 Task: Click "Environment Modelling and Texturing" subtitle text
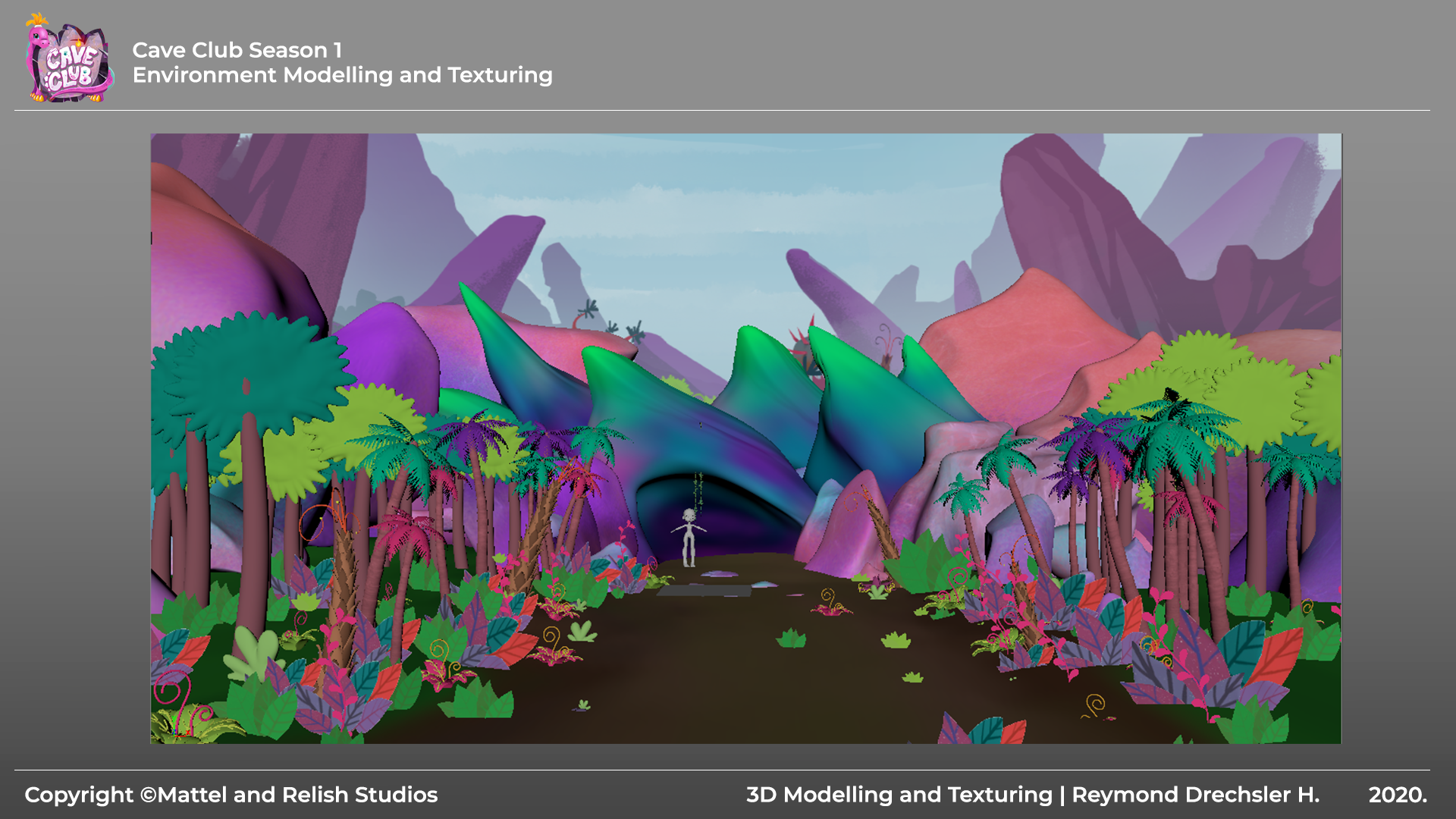click(342, 75)
